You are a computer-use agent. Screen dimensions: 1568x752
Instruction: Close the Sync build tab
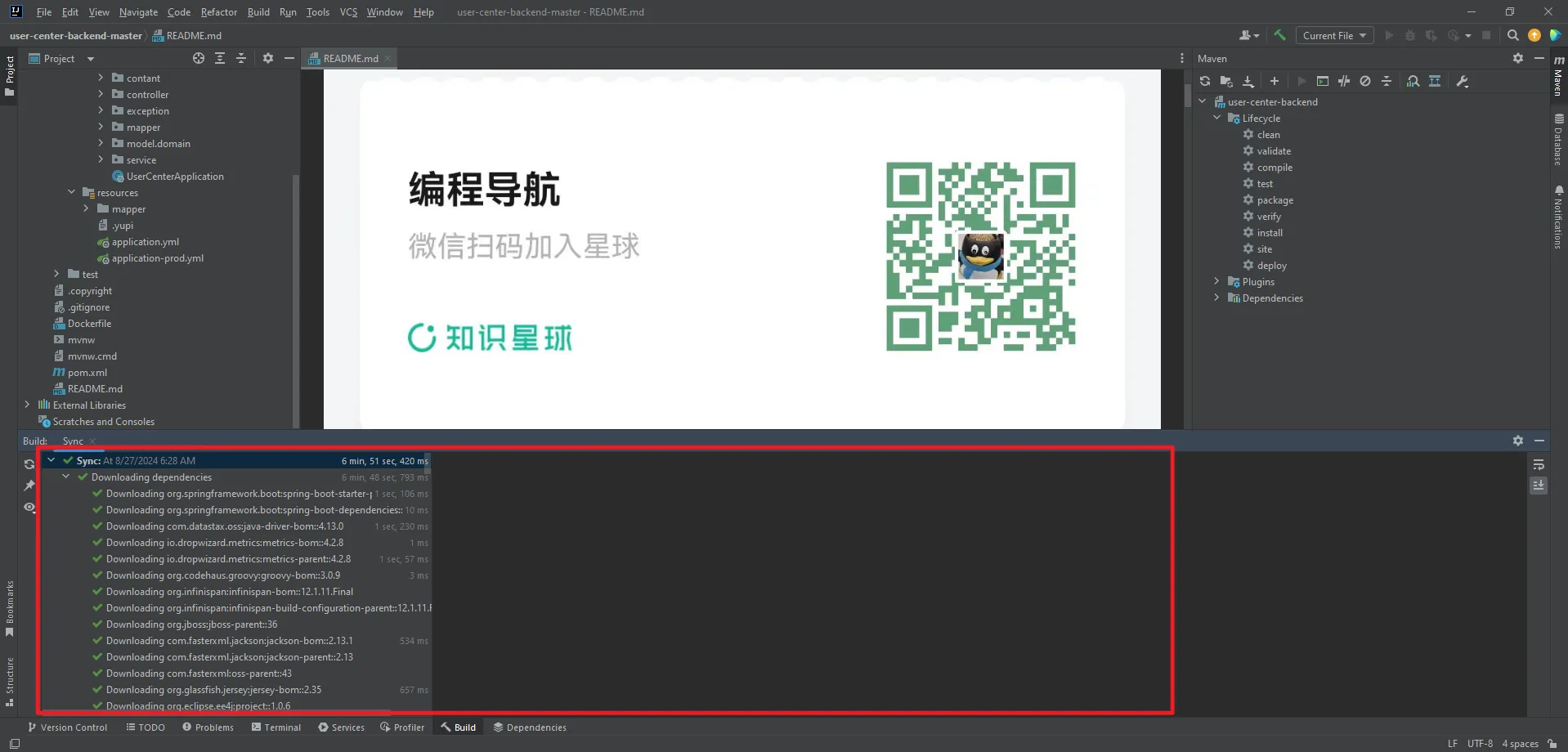coord(92,441)
